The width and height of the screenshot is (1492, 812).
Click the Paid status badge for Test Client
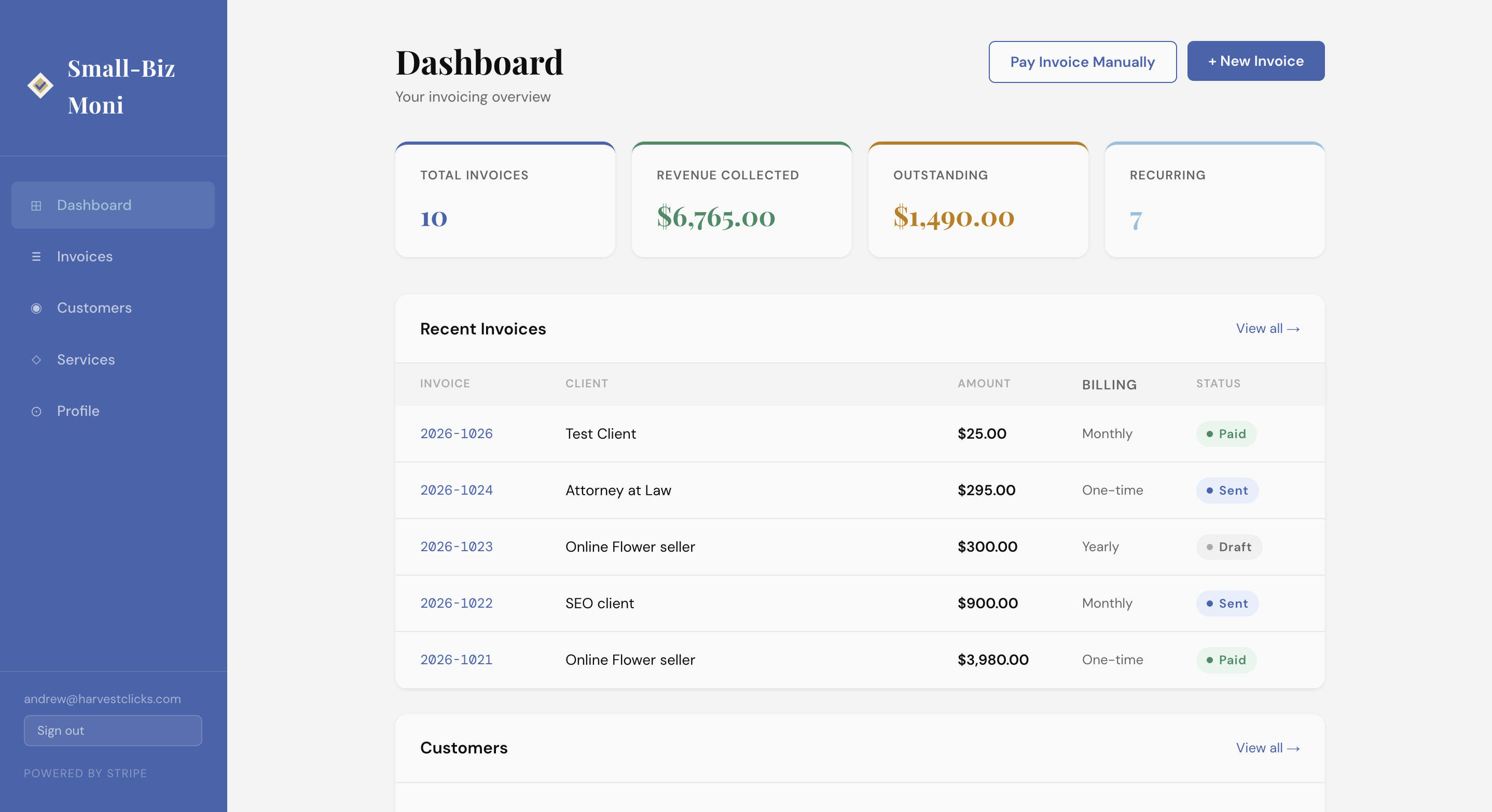click(1226, 433)
